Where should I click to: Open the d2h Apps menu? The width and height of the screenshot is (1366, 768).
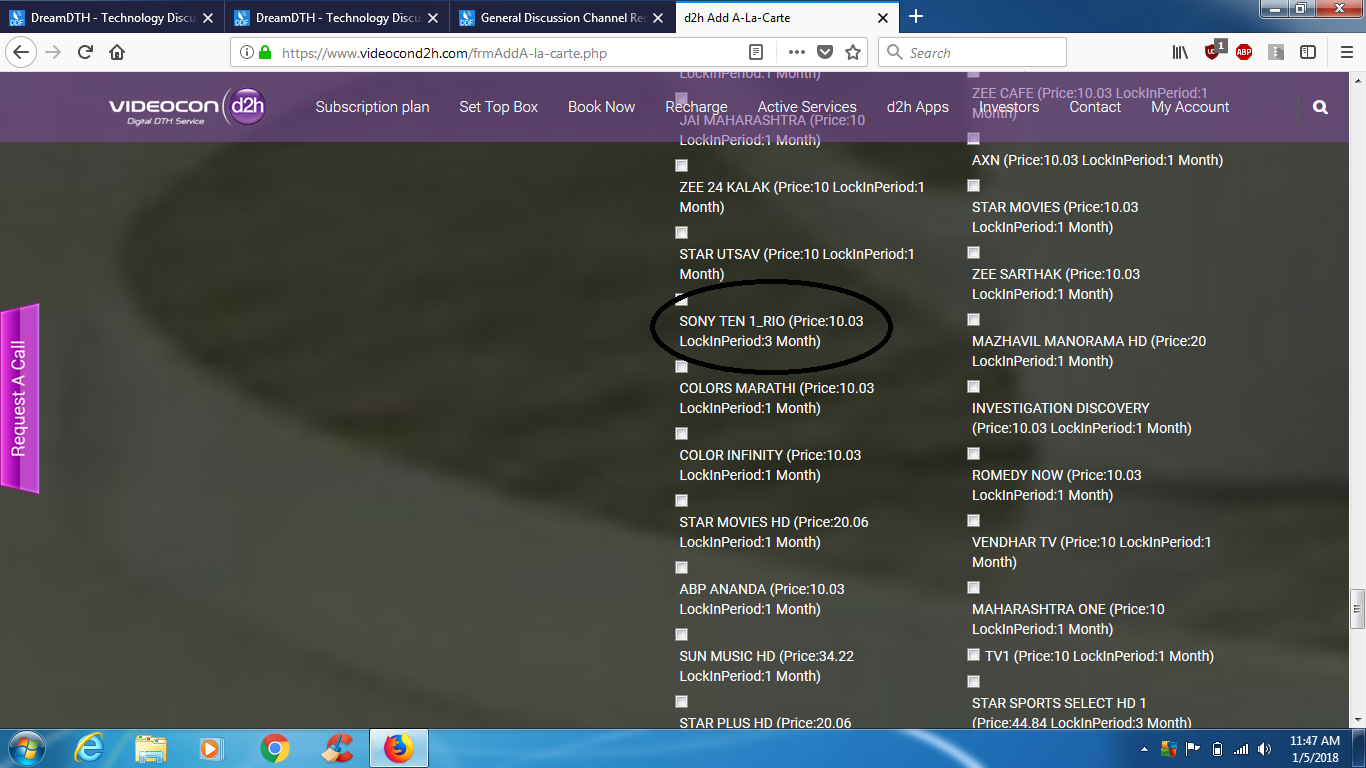[x=918, y=107]
